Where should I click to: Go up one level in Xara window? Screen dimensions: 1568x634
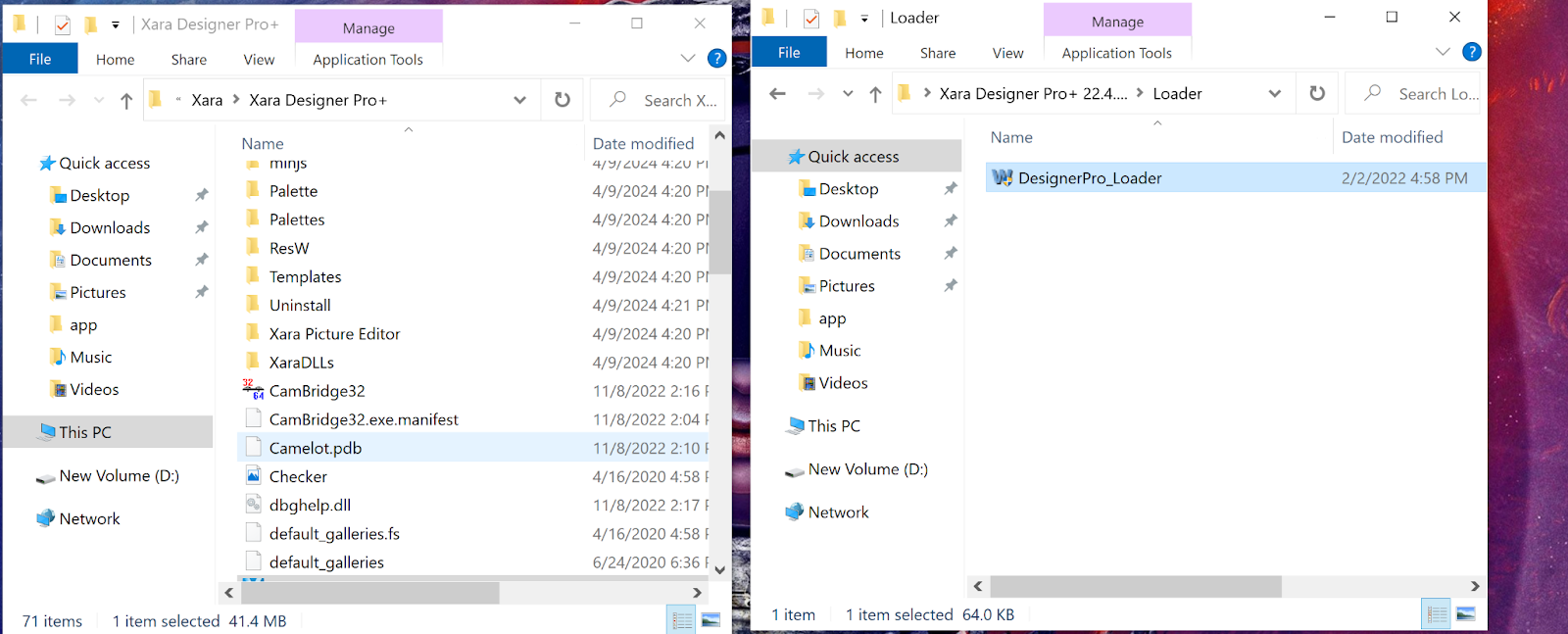tap(126, 100)
